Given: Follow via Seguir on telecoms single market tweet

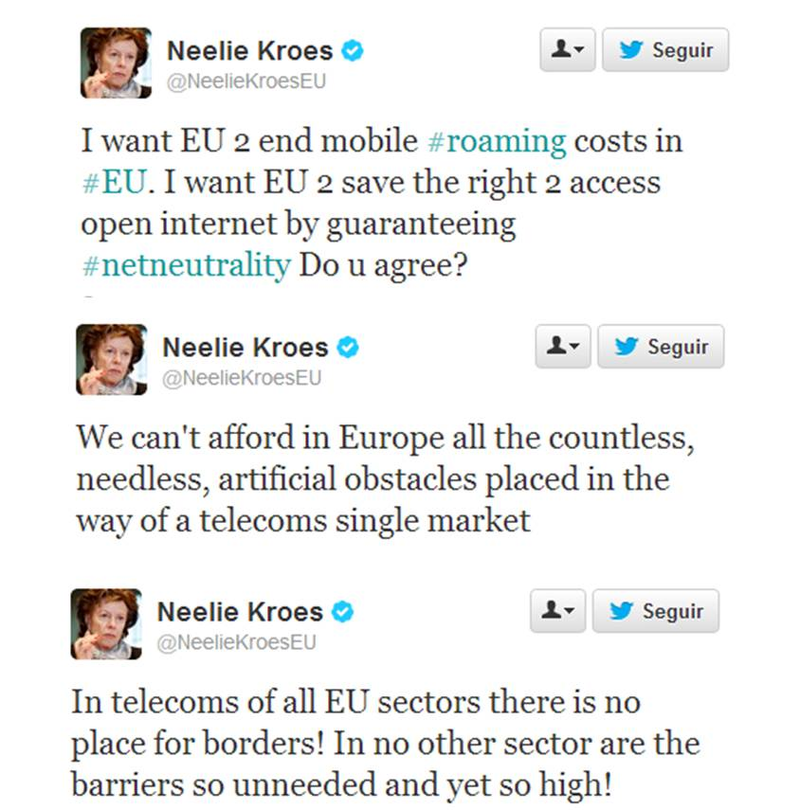Looking at the screenshot, I should point(661,346).
